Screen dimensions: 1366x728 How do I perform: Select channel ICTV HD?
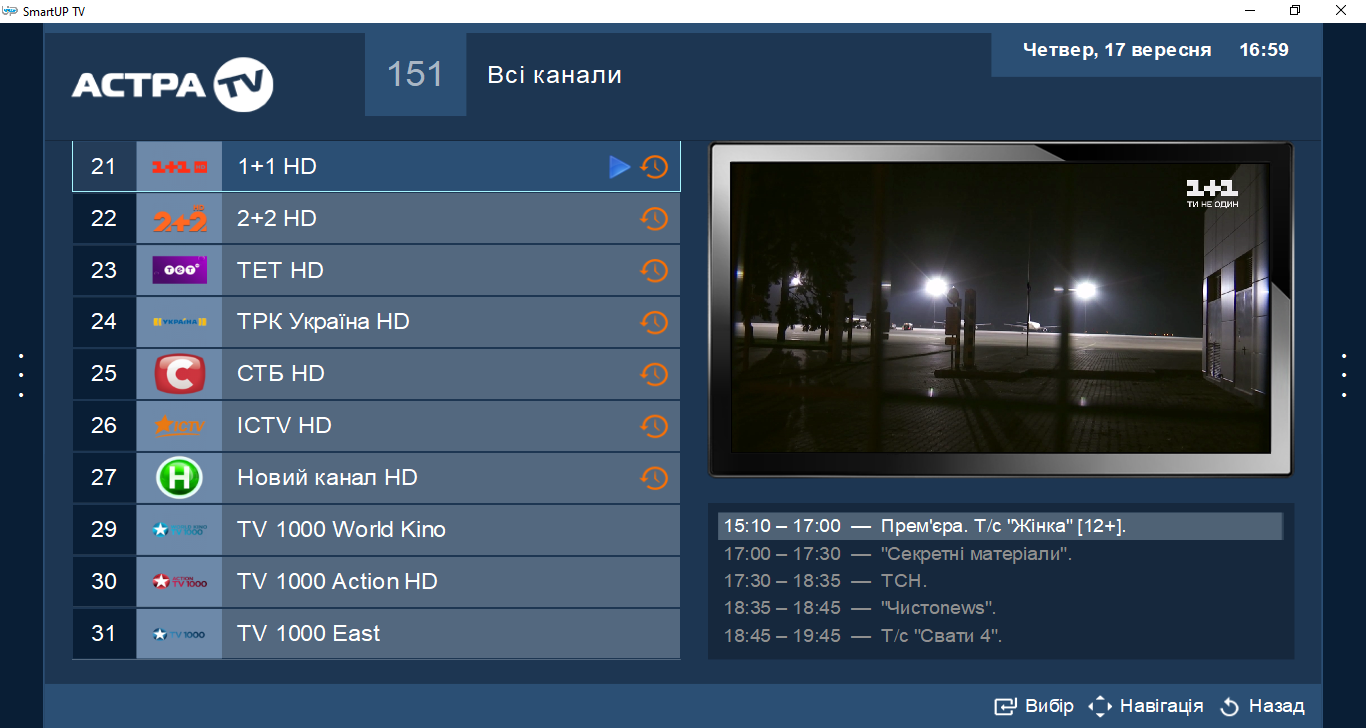point(376,426)
